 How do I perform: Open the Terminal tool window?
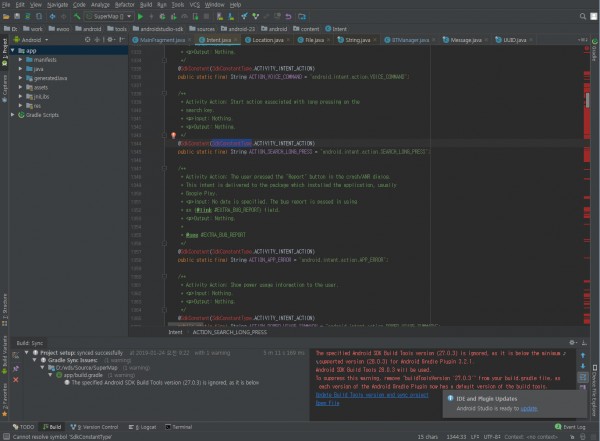178,427
